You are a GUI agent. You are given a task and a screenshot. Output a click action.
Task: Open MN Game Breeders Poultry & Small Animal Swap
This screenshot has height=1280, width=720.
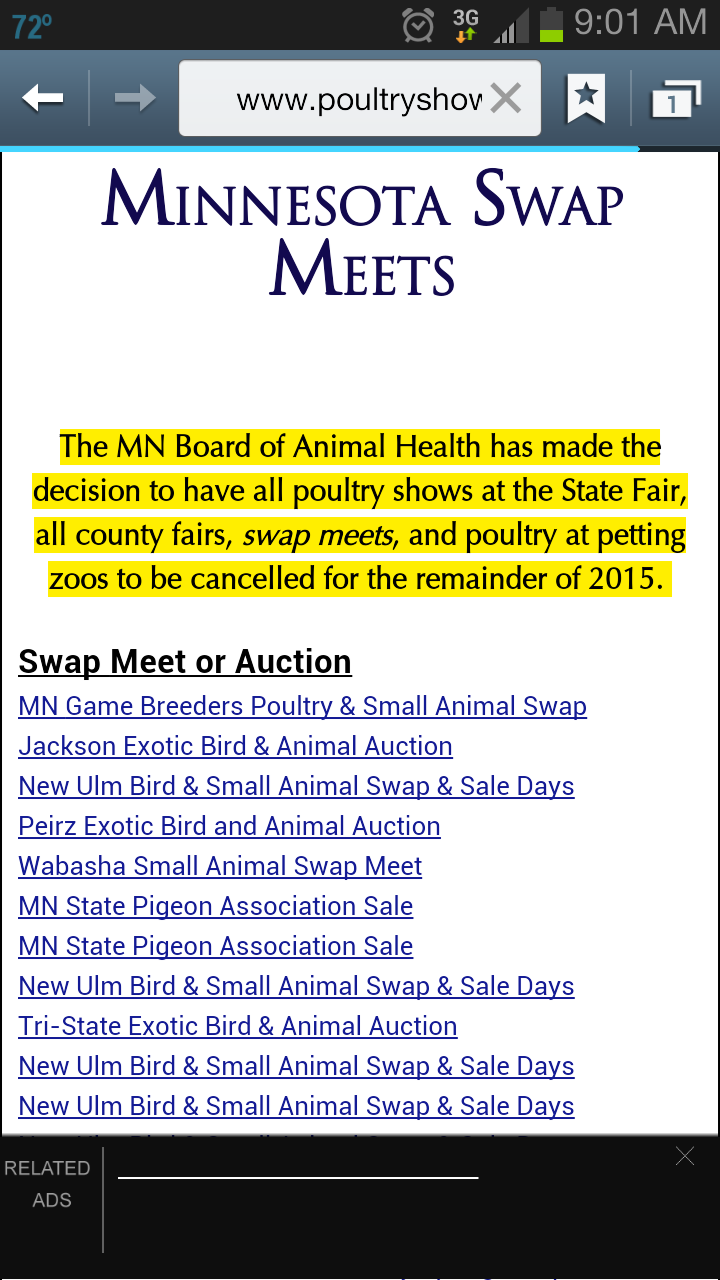(302, 707)
